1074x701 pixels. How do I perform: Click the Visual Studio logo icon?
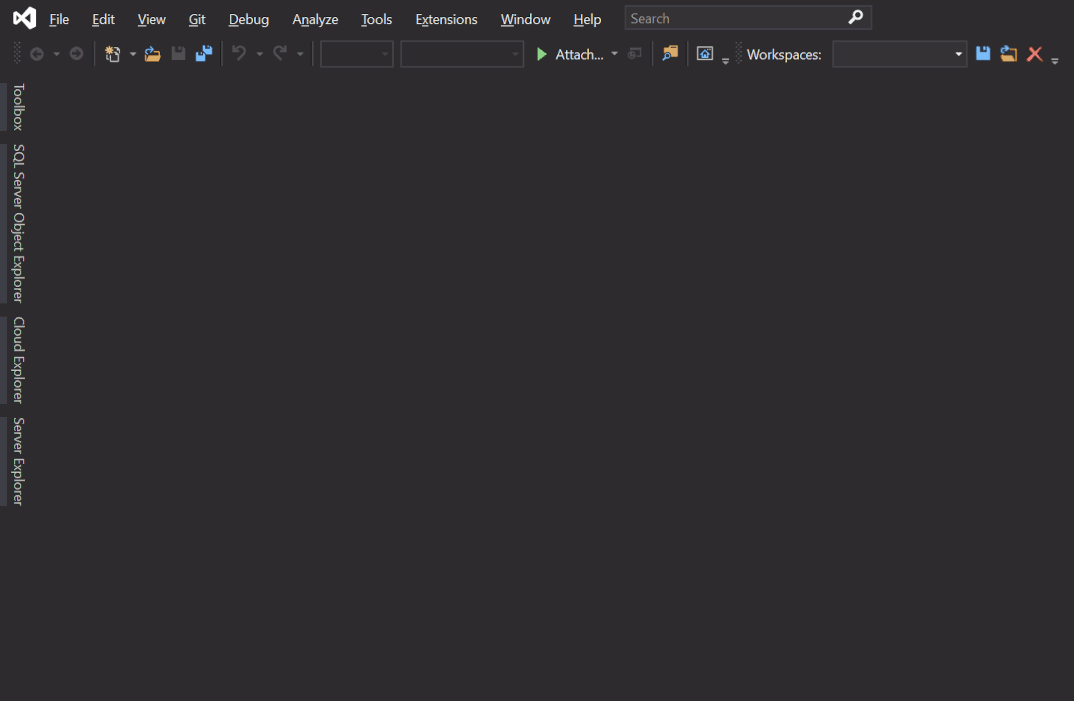point(24,18)
